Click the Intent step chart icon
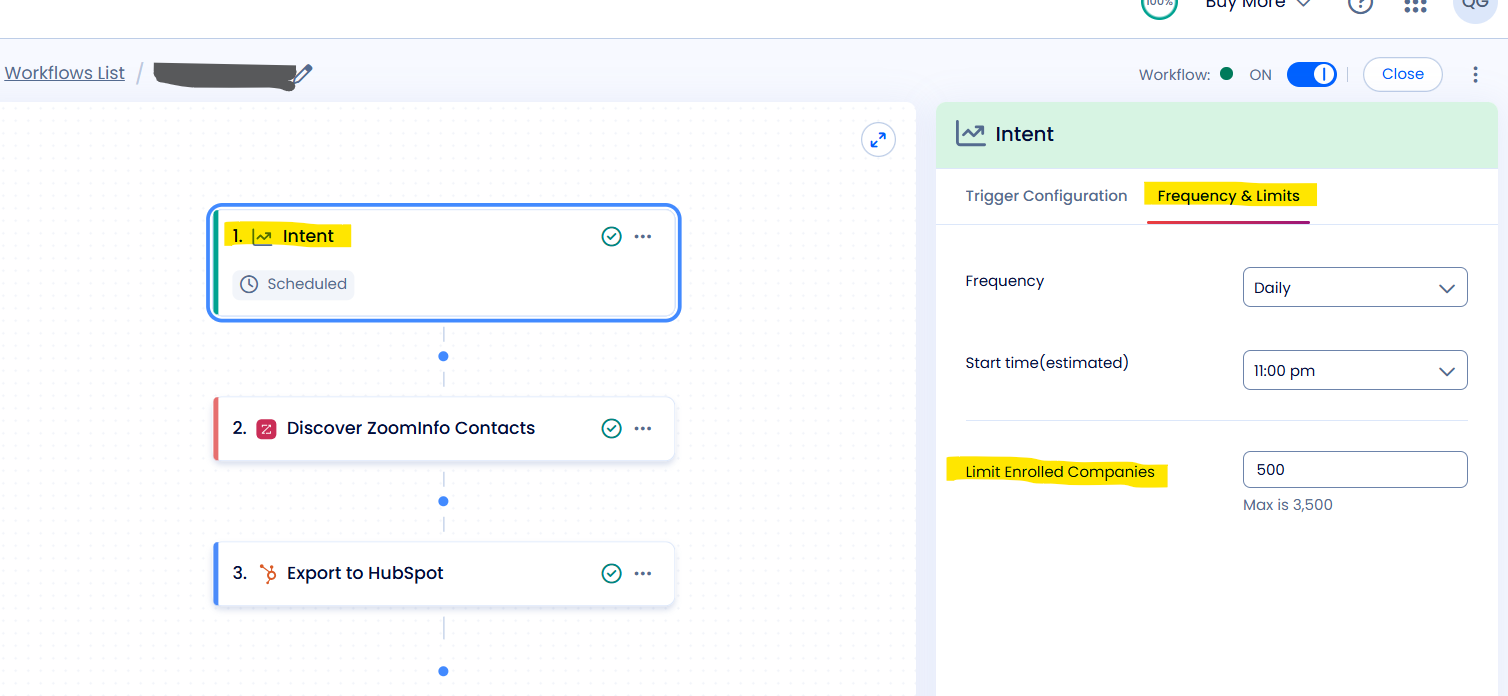1508x696 pixels. tap(261, 236)
